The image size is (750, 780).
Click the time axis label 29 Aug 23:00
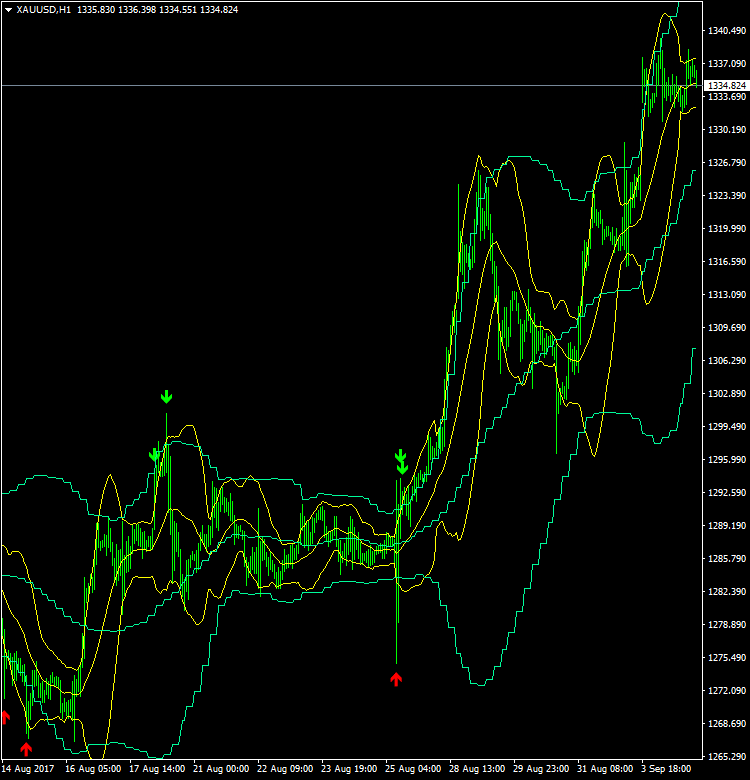pyautogui.click(x=542, y=769)
